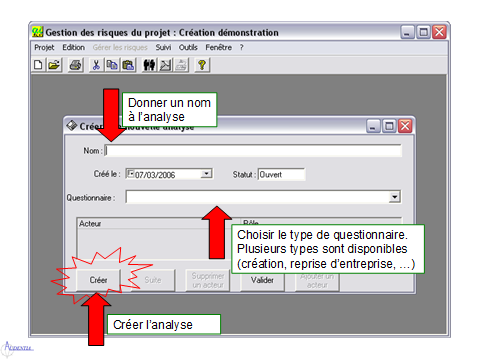Click the Copy toolbar icon
The width and height of the screenshot is (480, 360).
[112, 65]
